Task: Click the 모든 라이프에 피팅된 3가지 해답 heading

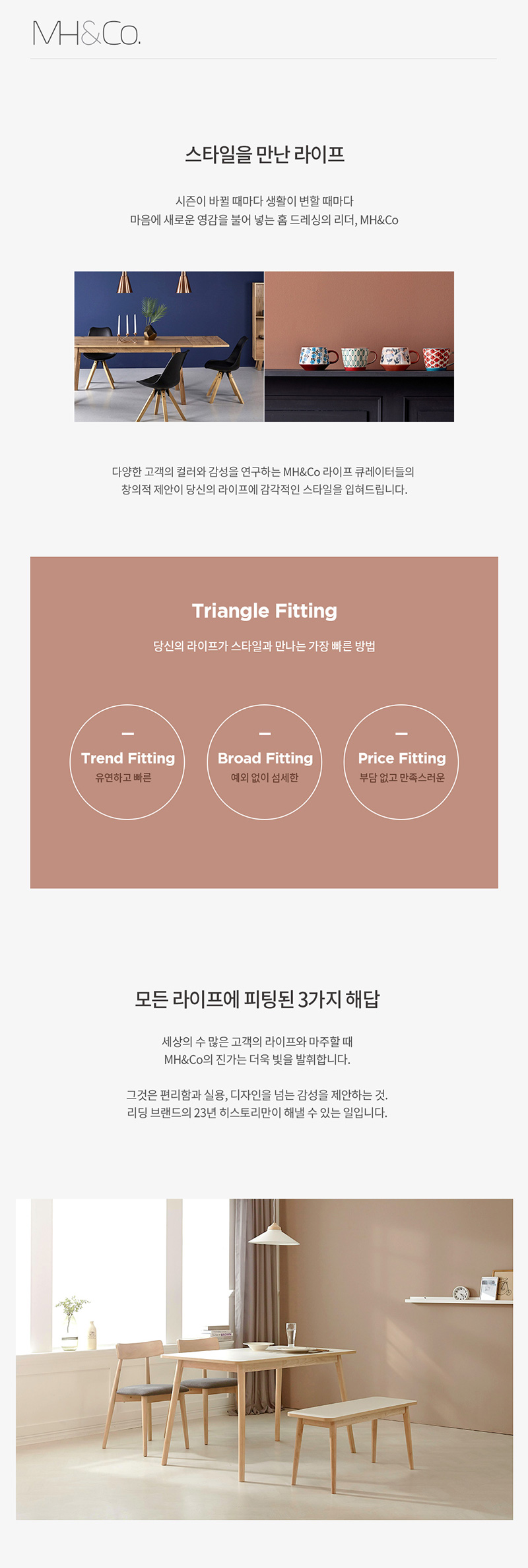Action: coord(257,999)
